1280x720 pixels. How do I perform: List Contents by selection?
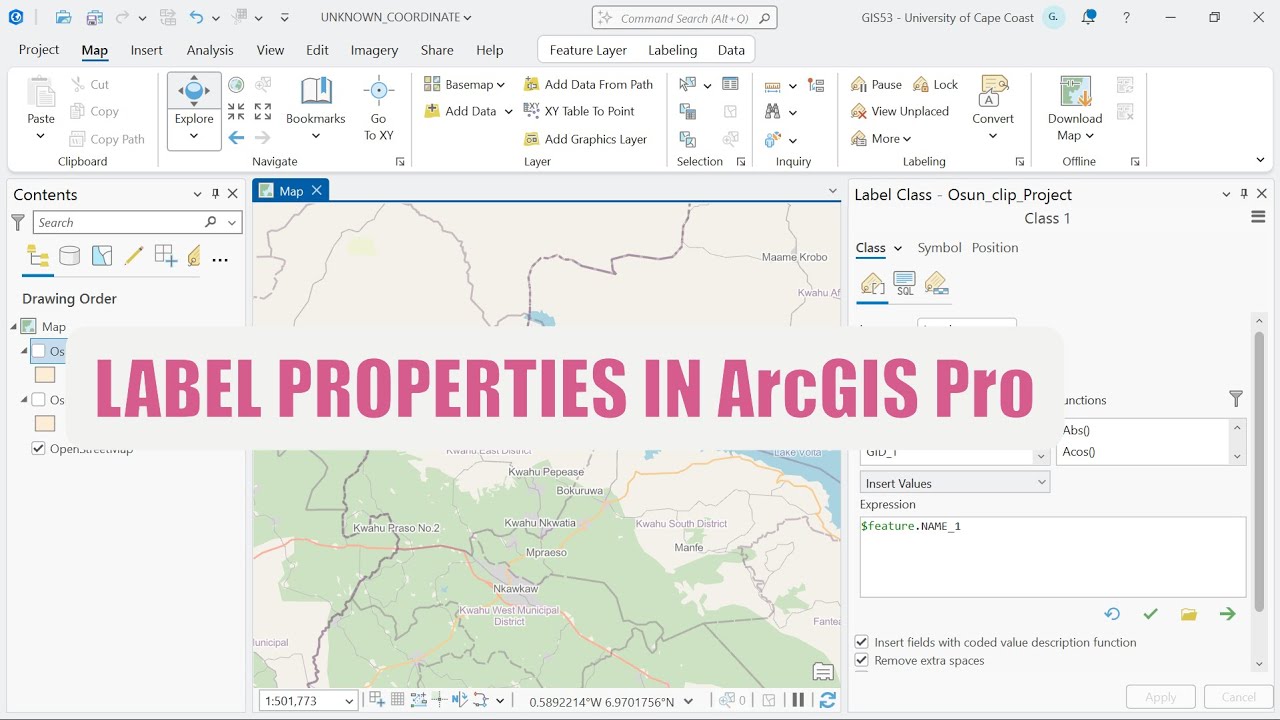102,256
